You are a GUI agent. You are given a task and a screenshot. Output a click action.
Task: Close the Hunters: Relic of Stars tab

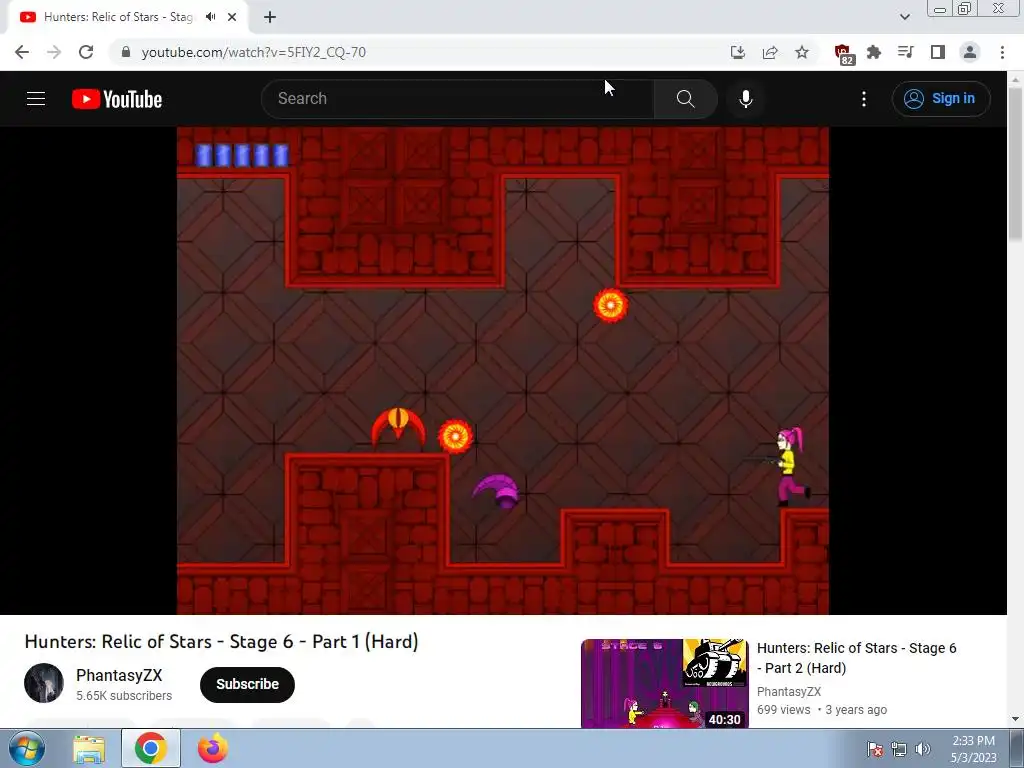click(x=232, y=17)
